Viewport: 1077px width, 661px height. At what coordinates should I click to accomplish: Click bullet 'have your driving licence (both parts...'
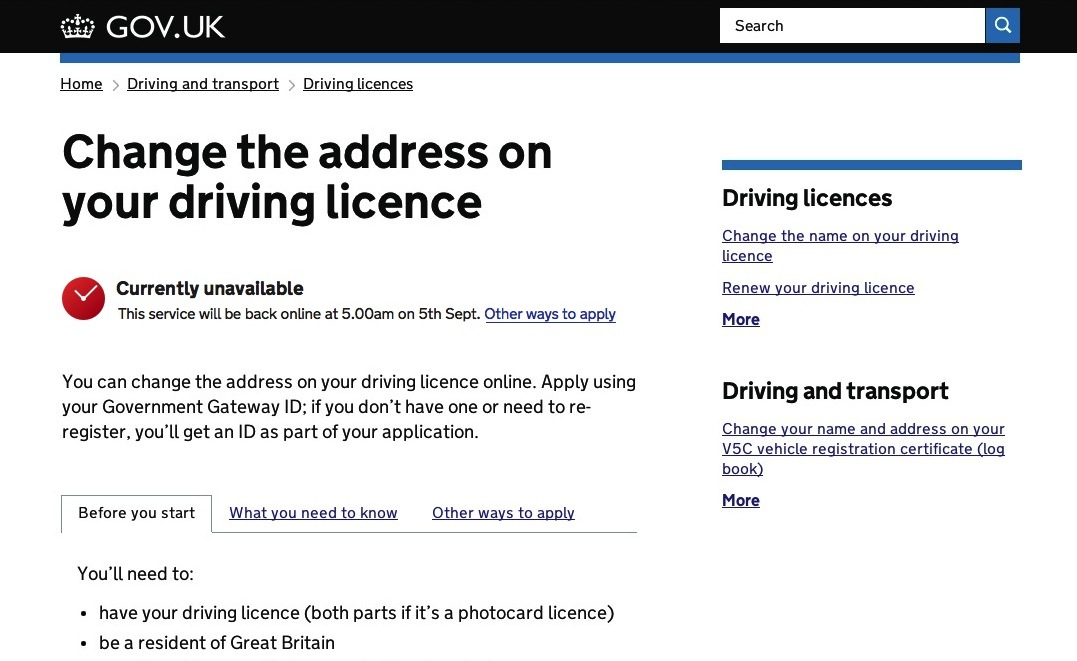pos(356,613)
